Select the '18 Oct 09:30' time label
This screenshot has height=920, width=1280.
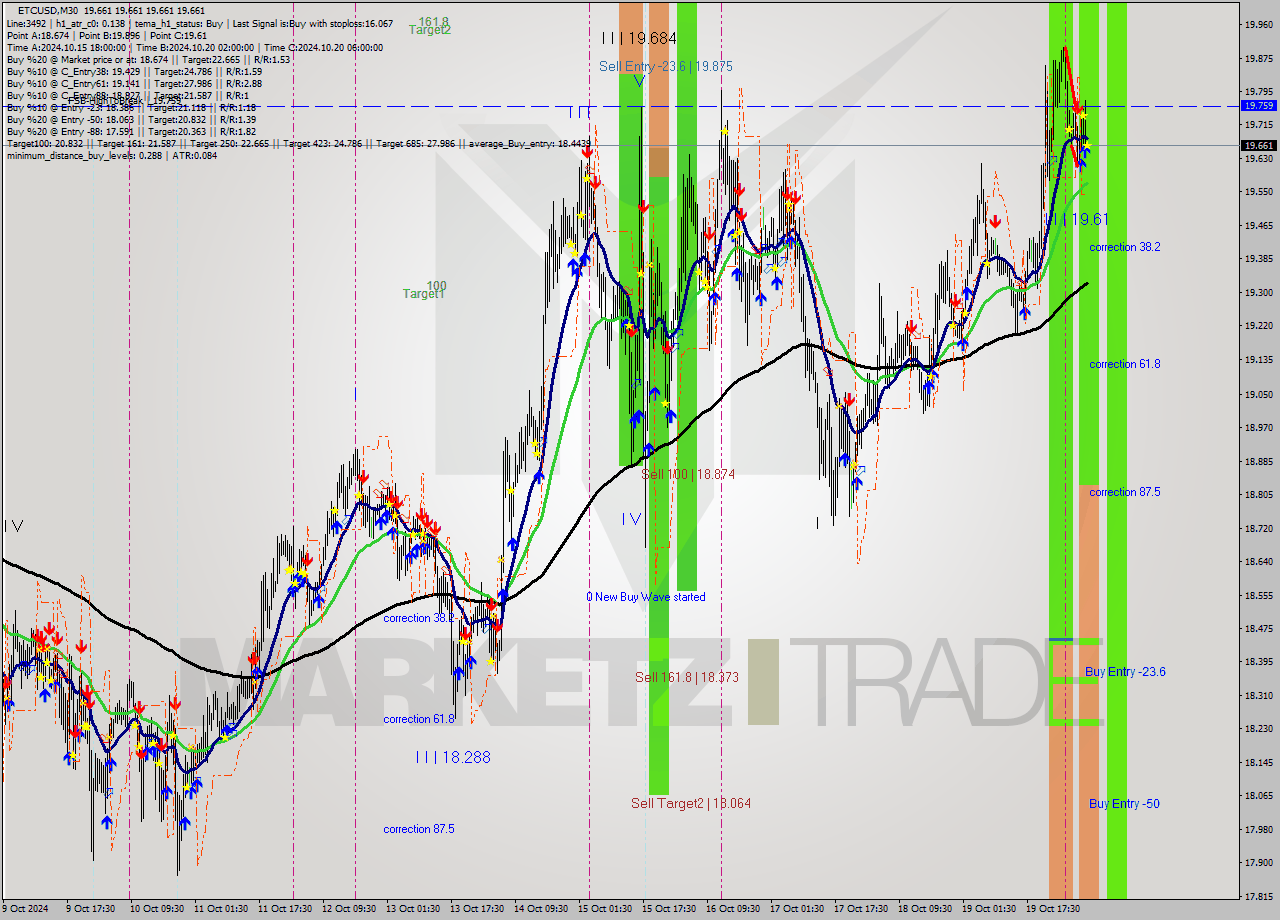tap(924, 909)
